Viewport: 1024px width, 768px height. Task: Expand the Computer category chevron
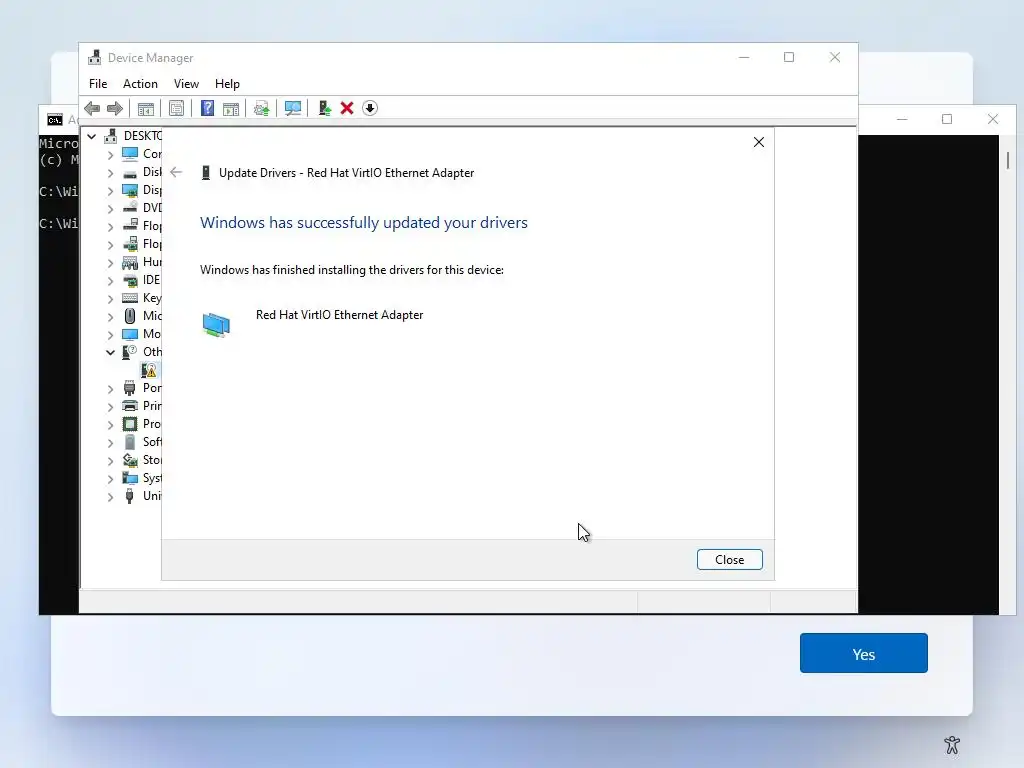click(110, 155)
